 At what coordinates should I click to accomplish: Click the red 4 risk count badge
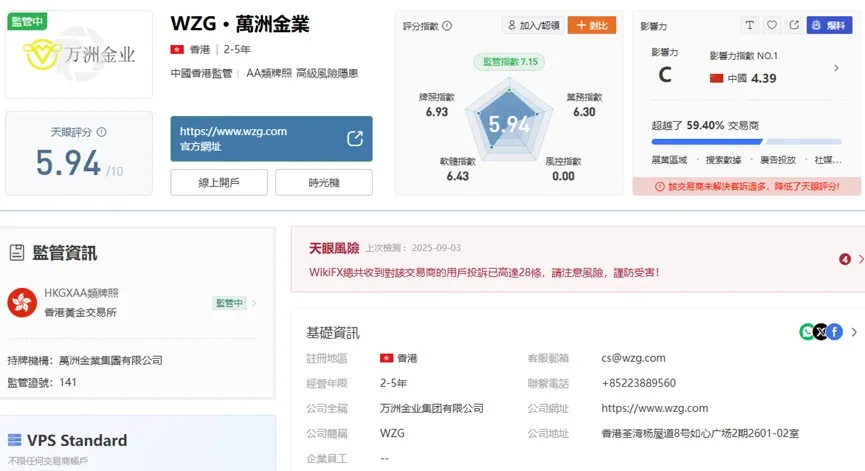click(x=845, y=259)
